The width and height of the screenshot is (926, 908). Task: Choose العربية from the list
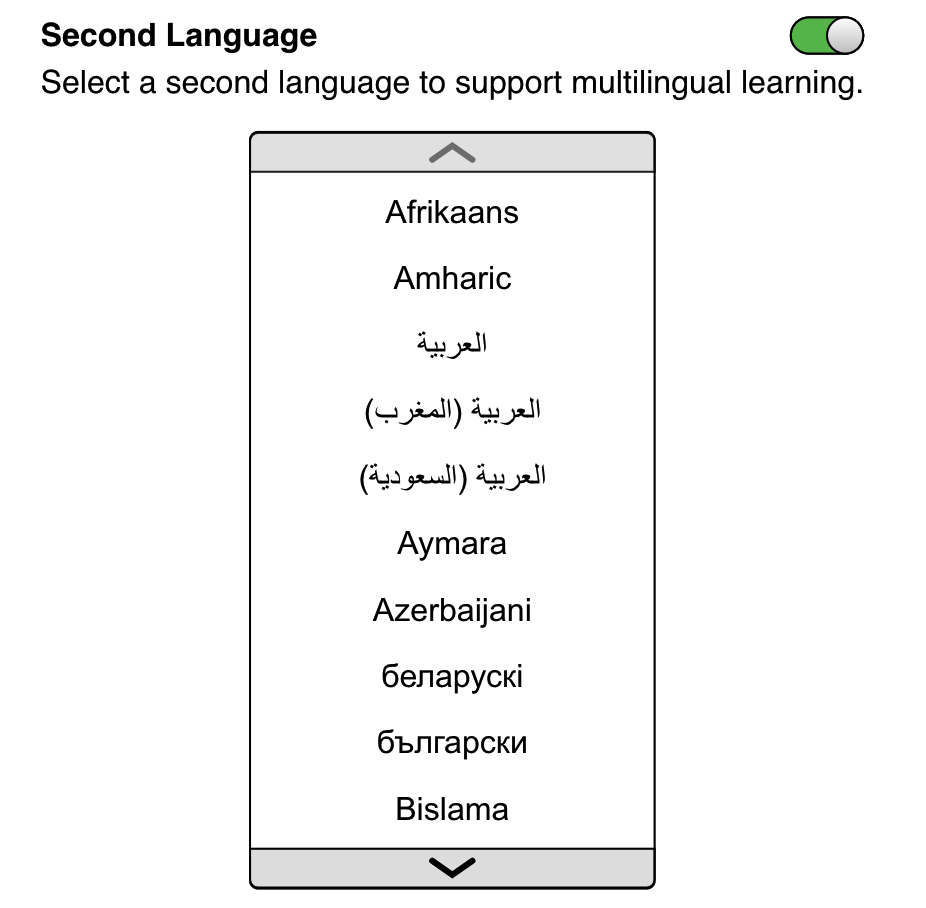(452, 343)
